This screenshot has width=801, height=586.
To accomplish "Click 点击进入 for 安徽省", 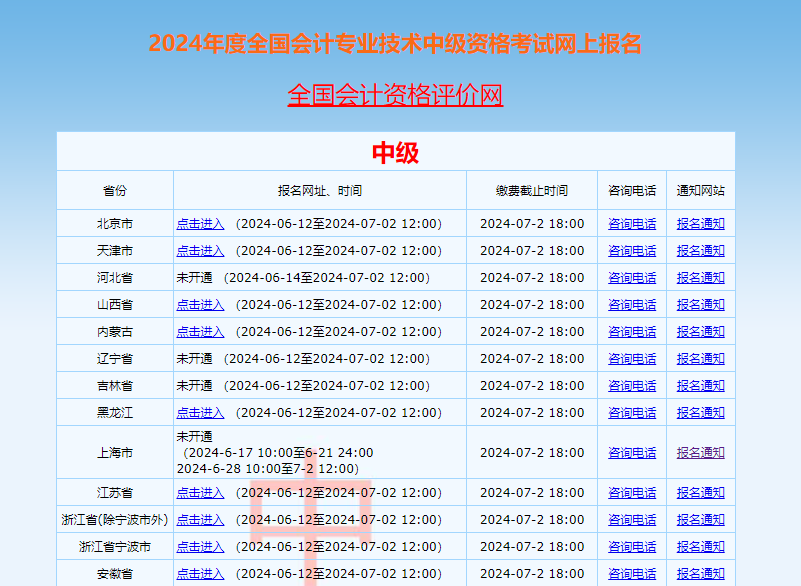I will 199,573.
